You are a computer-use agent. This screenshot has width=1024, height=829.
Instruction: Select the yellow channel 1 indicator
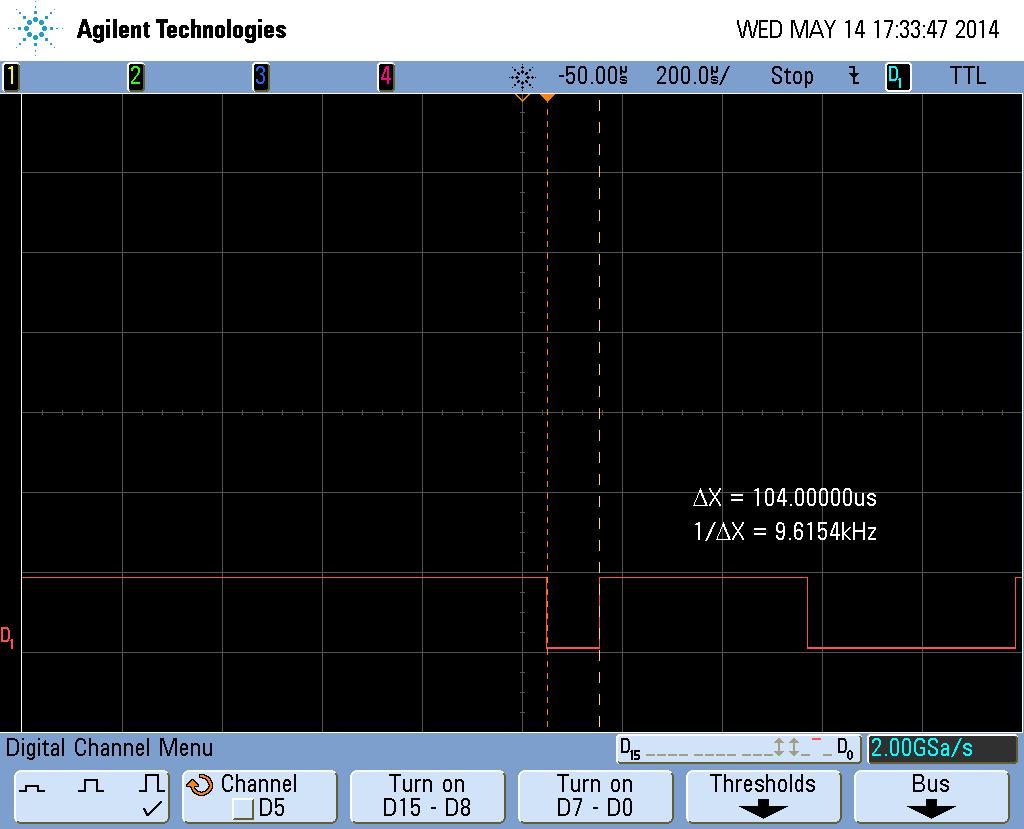point(11,77)
